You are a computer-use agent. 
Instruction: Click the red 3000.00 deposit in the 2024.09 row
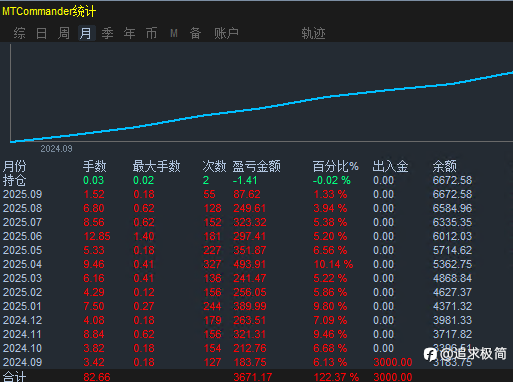click(x=393, y=362)
